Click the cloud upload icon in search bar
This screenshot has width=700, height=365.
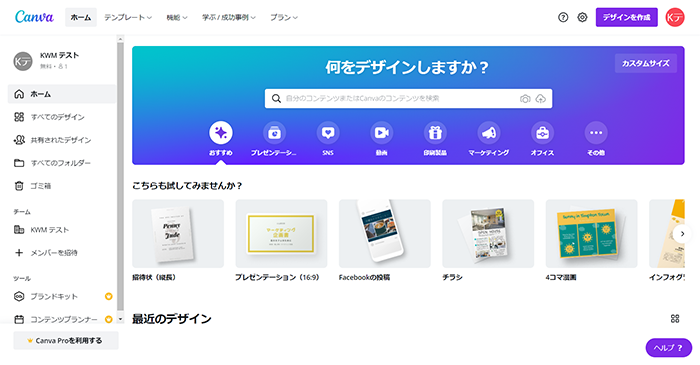[541, 99]
